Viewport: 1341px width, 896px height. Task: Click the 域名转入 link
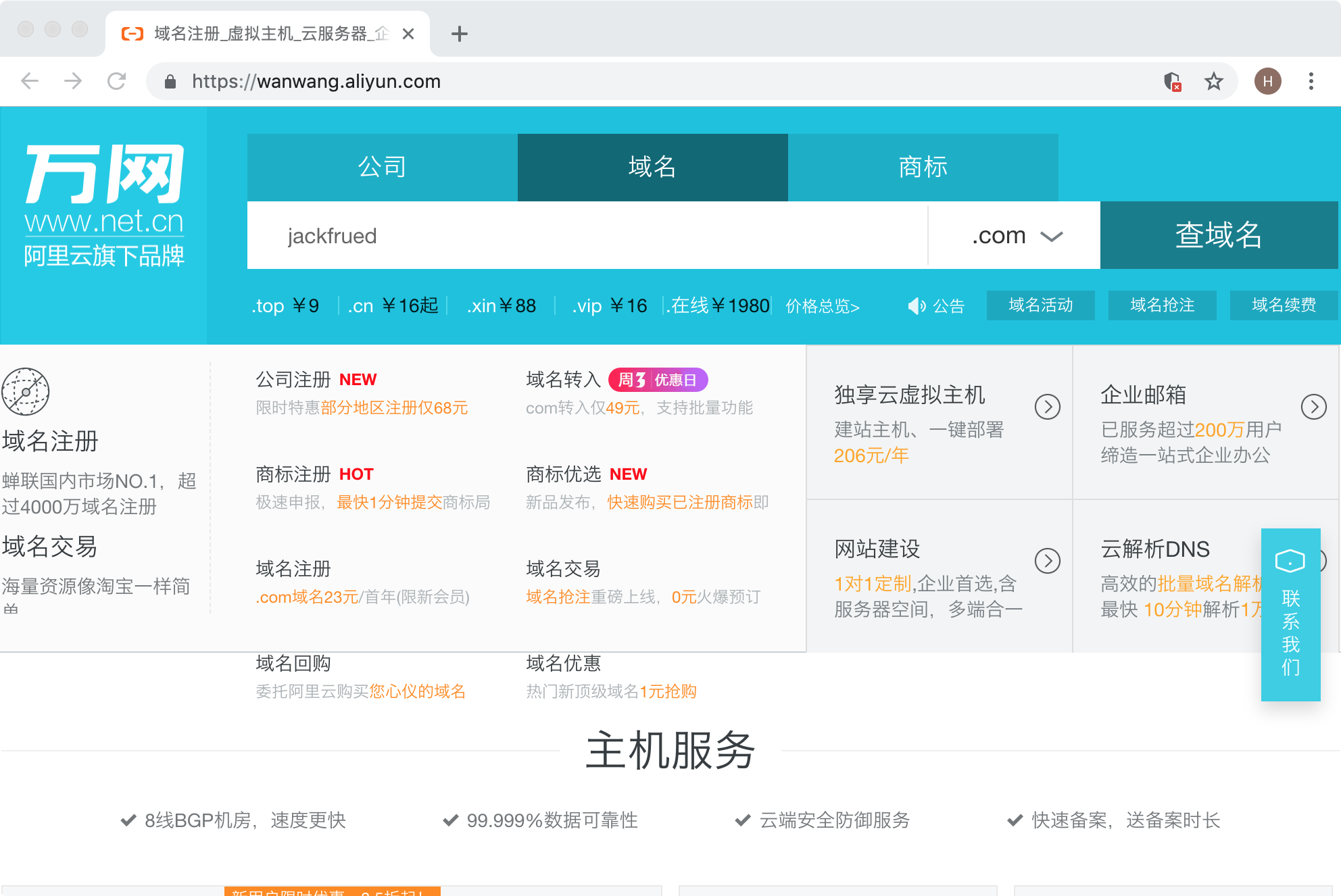pos(563,380)
